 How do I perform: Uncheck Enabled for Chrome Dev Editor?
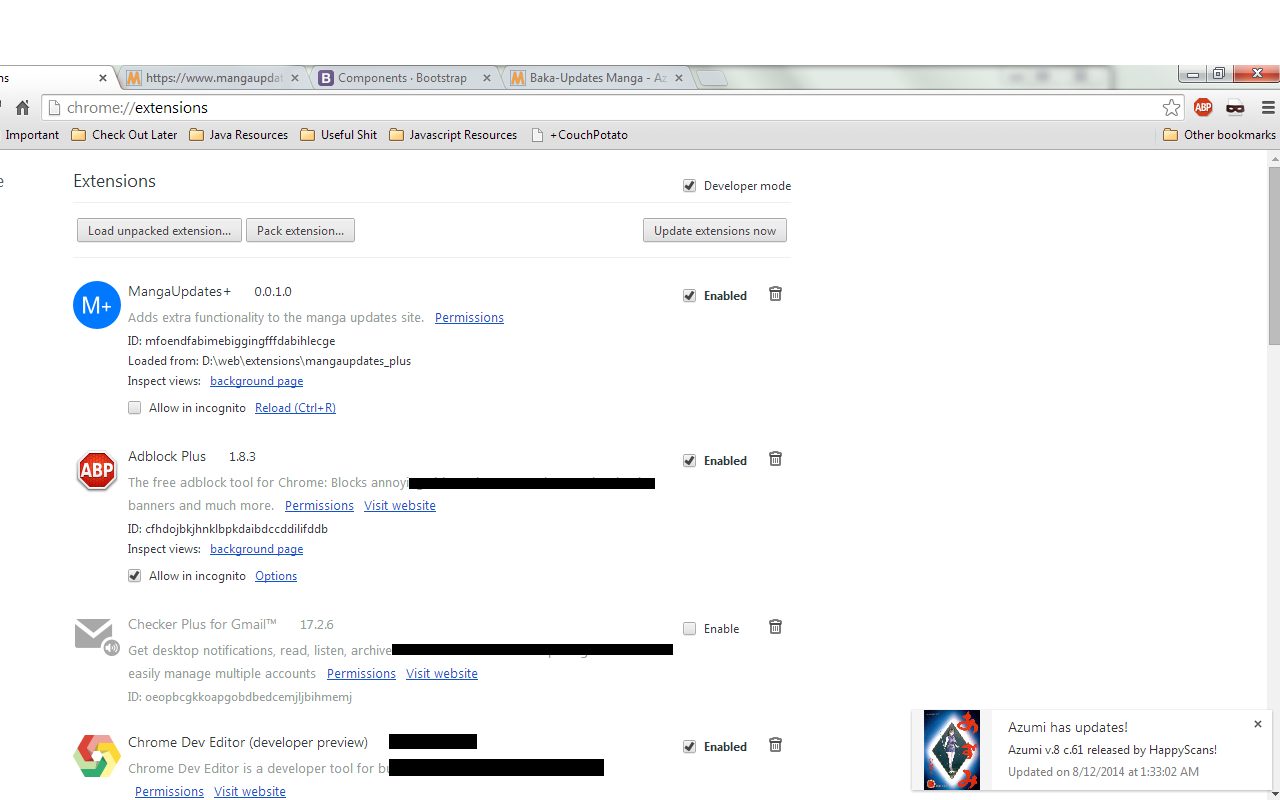(689, 747)
